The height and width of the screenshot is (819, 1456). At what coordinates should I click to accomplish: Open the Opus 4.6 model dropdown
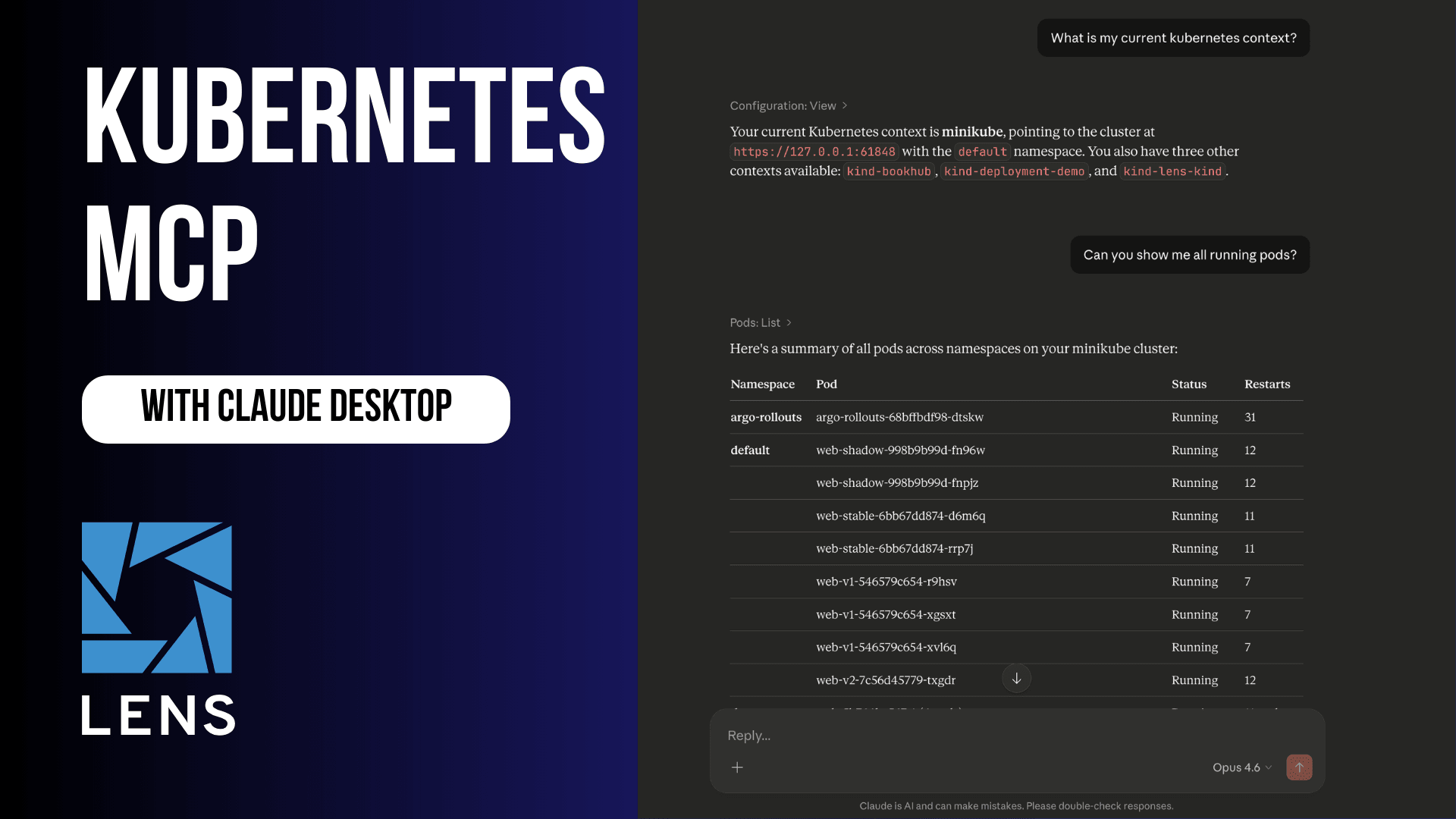(x=1241, y=767)
